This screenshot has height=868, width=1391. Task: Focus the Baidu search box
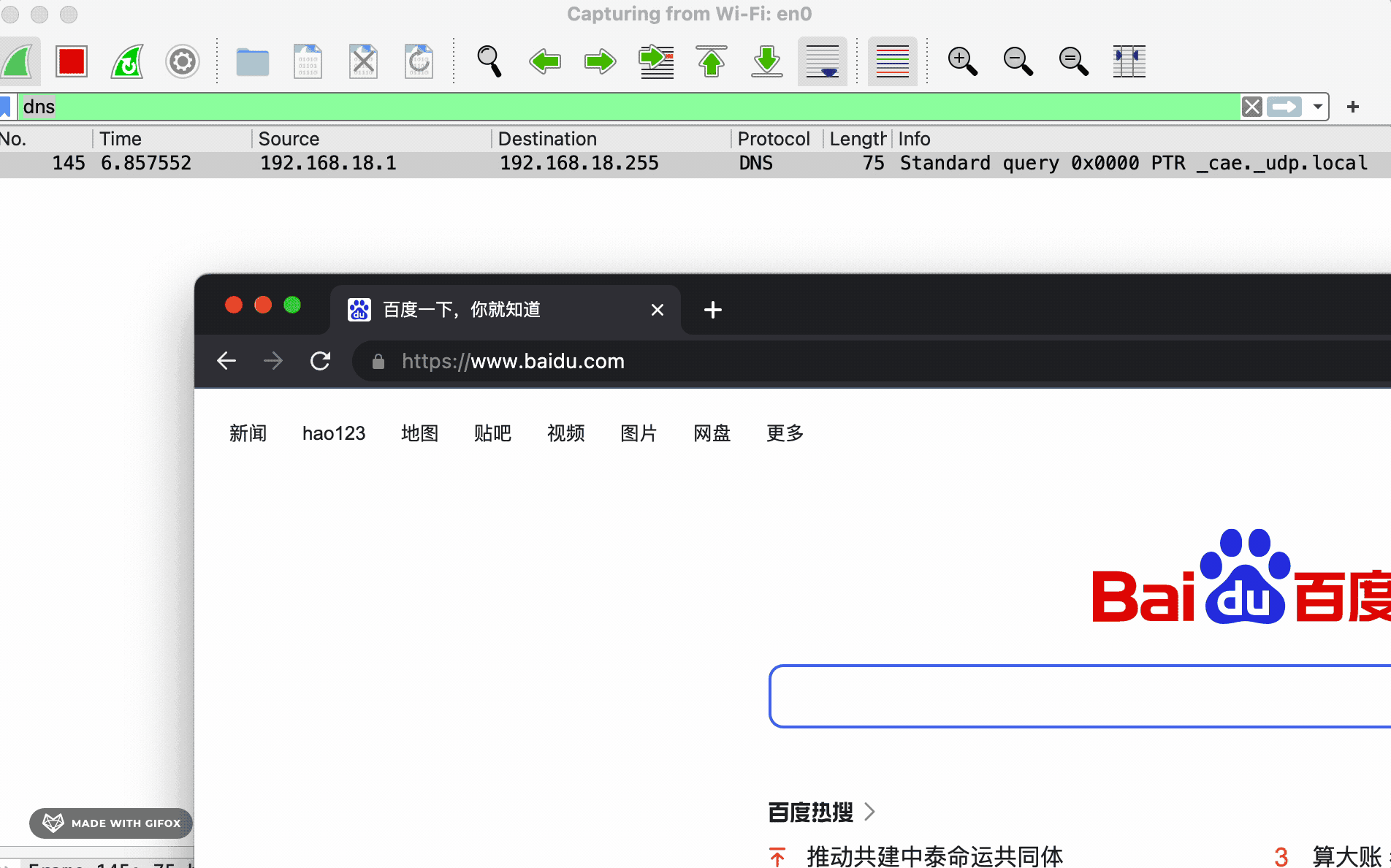click(x=1080, y=696)
